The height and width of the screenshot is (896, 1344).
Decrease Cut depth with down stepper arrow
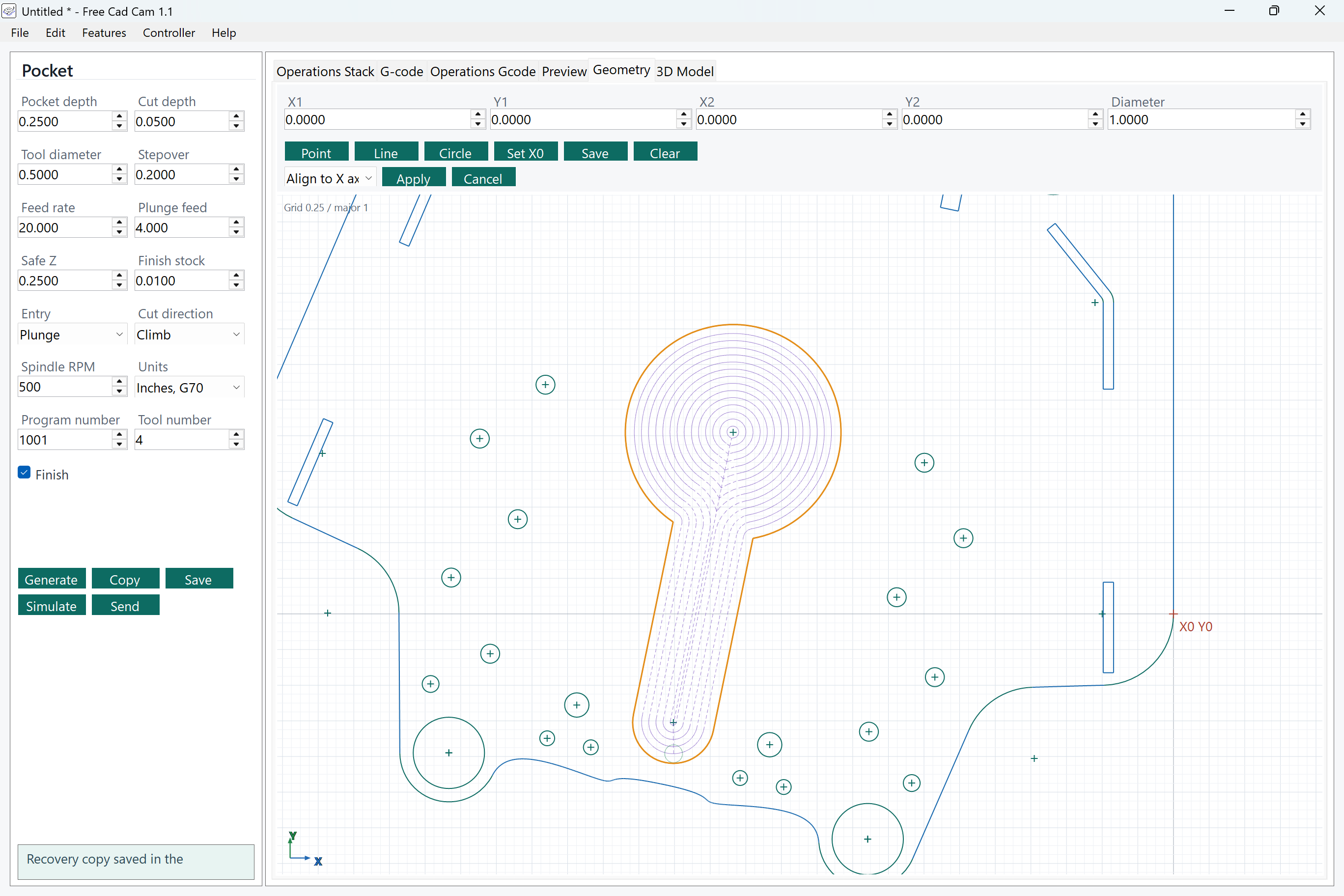point(237,126)
